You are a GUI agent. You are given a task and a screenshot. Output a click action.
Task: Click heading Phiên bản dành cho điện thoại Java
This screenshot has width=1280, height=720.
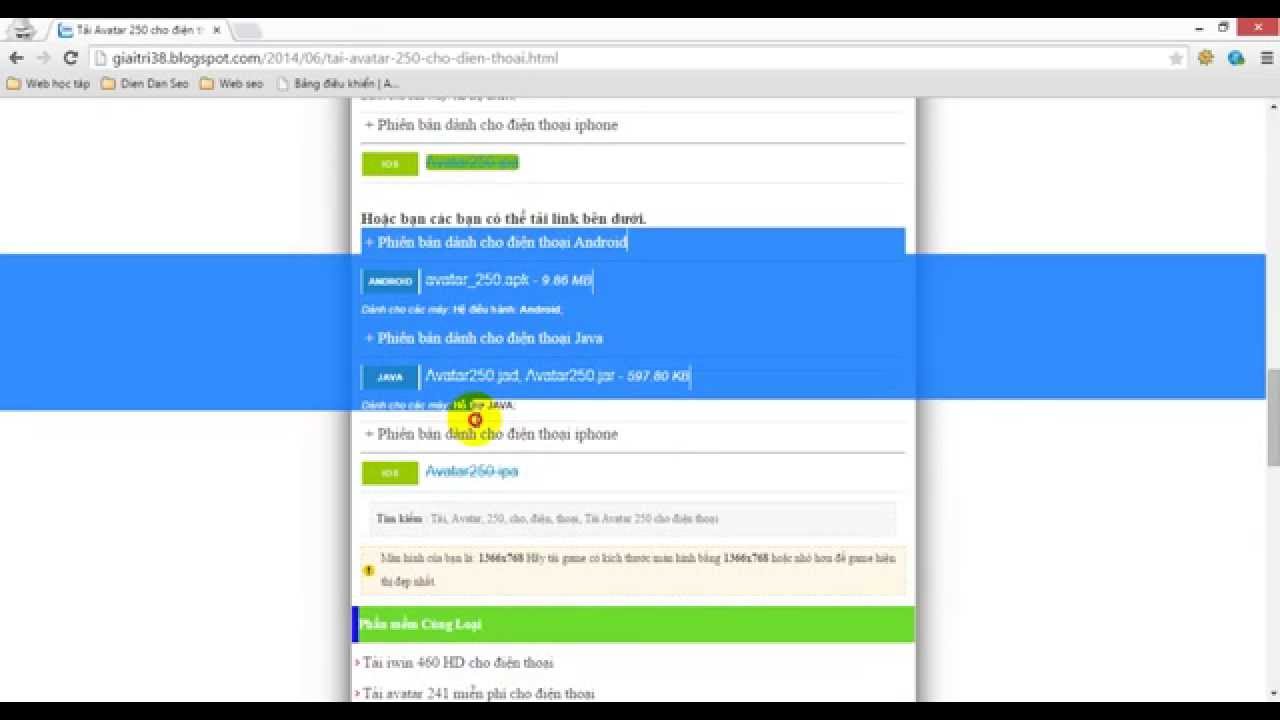(484, 338)
